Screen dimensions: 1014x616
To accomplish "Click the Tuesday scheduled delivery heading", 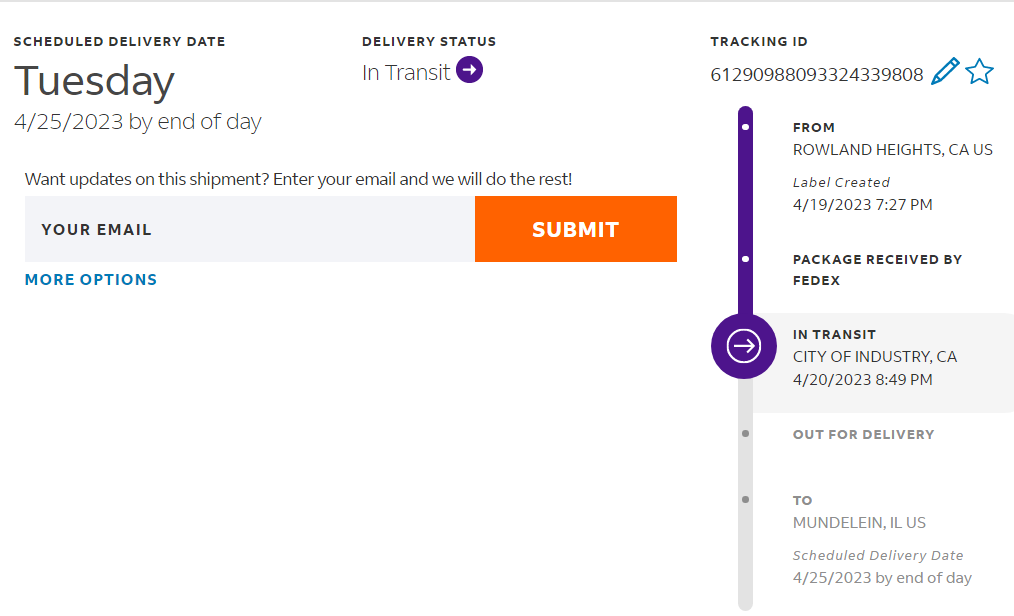I will pyautogui.click(x=94, y=81).
